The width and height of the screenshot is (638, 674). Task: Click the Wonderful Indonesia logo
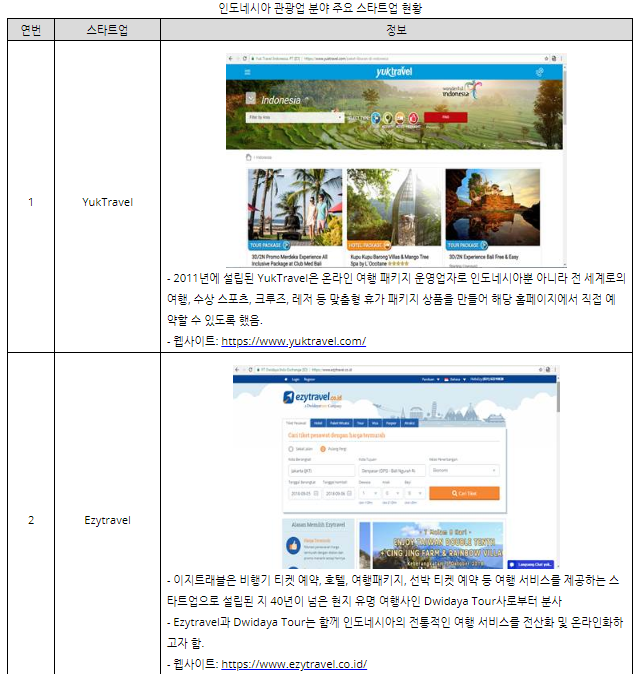click(462, 90)
